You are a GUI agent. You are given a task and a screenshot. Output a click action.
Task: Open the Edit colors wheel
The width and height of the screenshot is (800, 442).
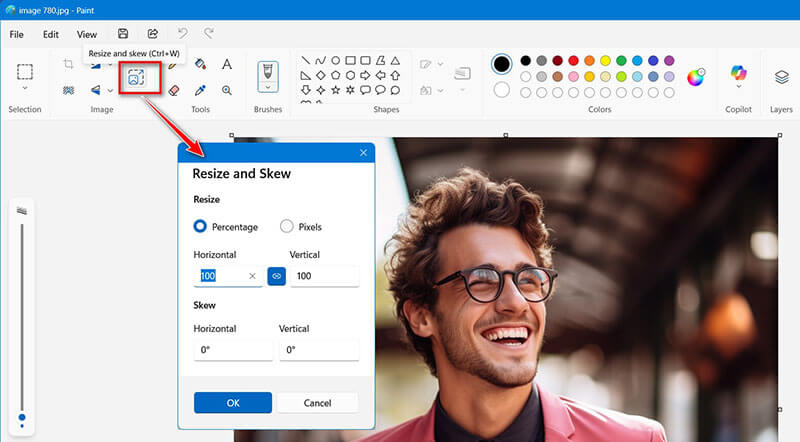(x=696, y=76)
